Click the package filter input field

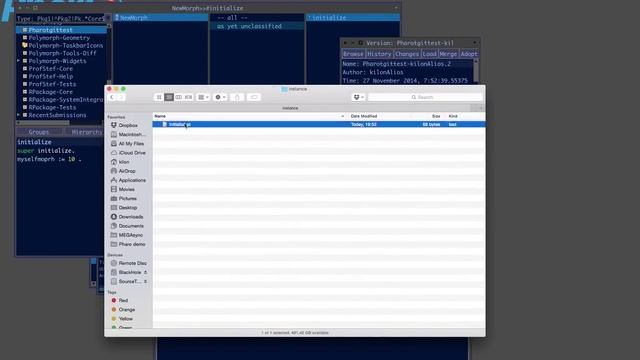(60, 19)
